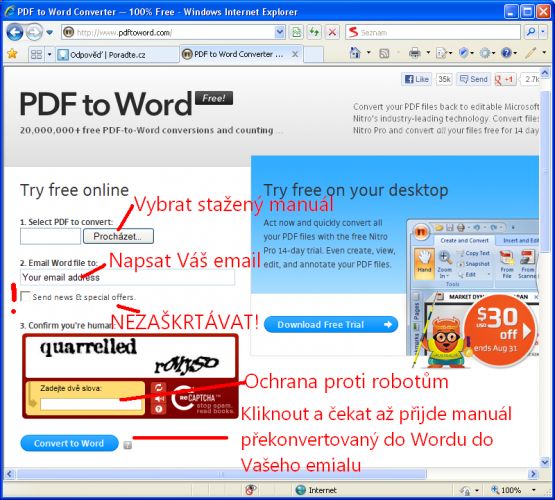The image size is (555, 500).
Task: Click the horizontal scrollbar right arrow
Action: [x=533, y=474]
